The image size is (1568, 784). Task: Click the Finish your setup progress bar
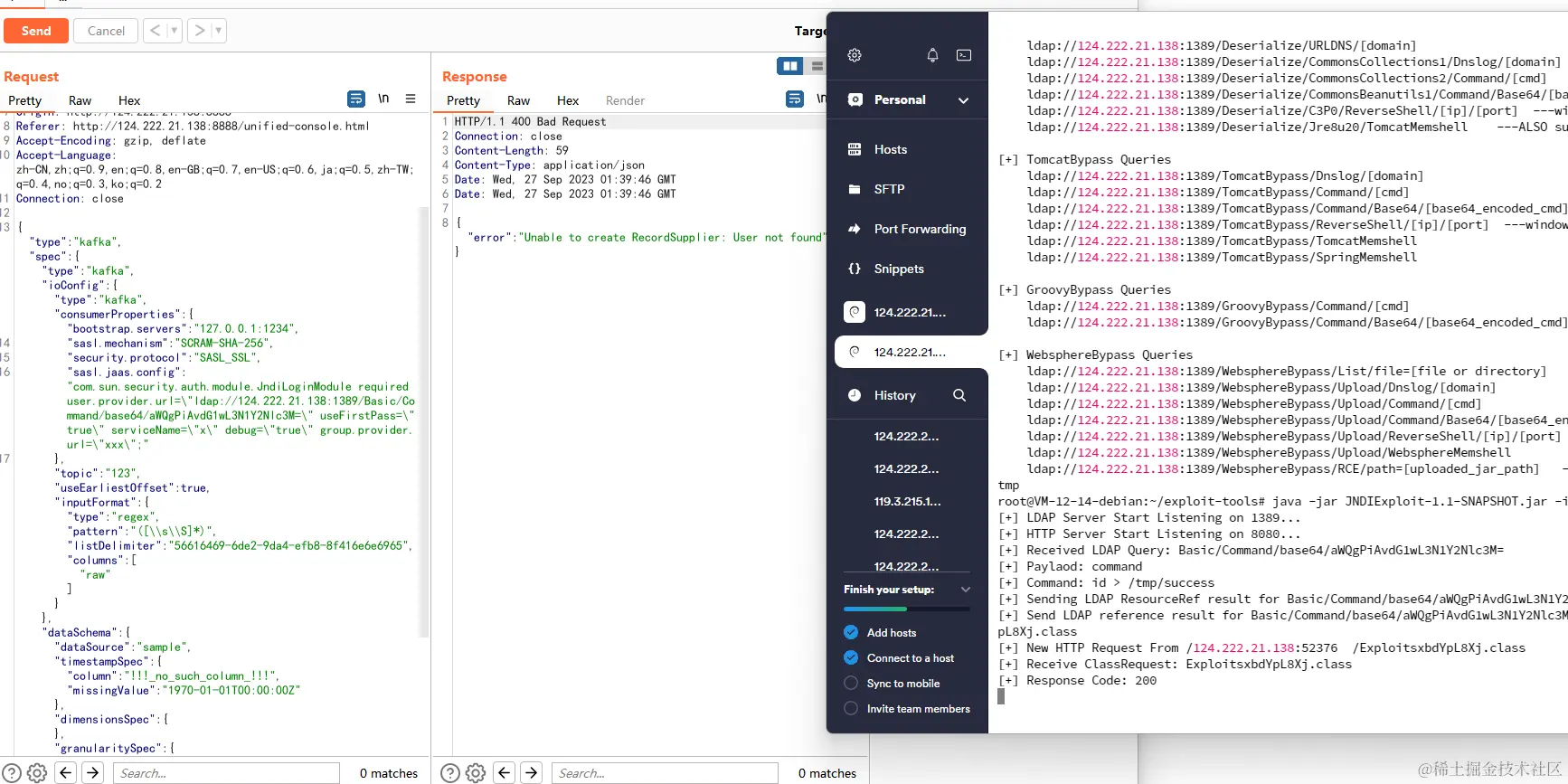(x=907, y=609)
